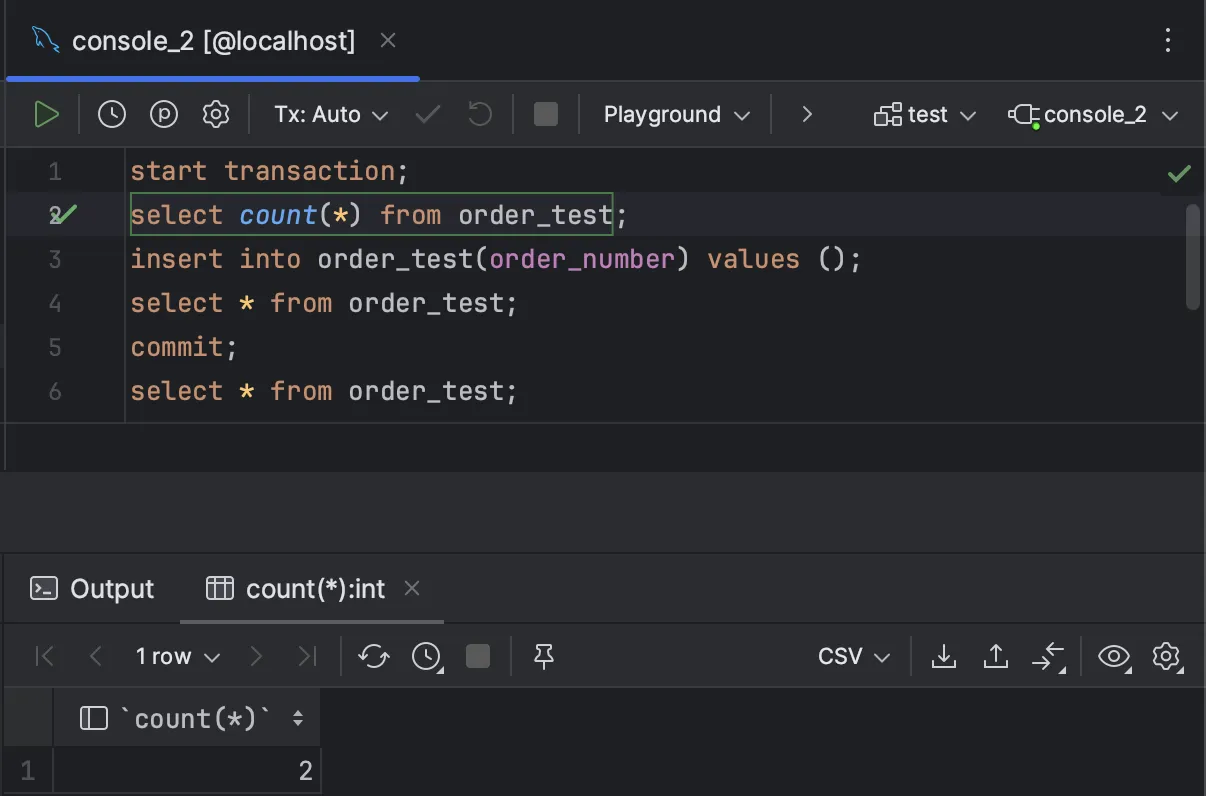
Task: Switch to the Output tab
Action: (x=93, y=589)
